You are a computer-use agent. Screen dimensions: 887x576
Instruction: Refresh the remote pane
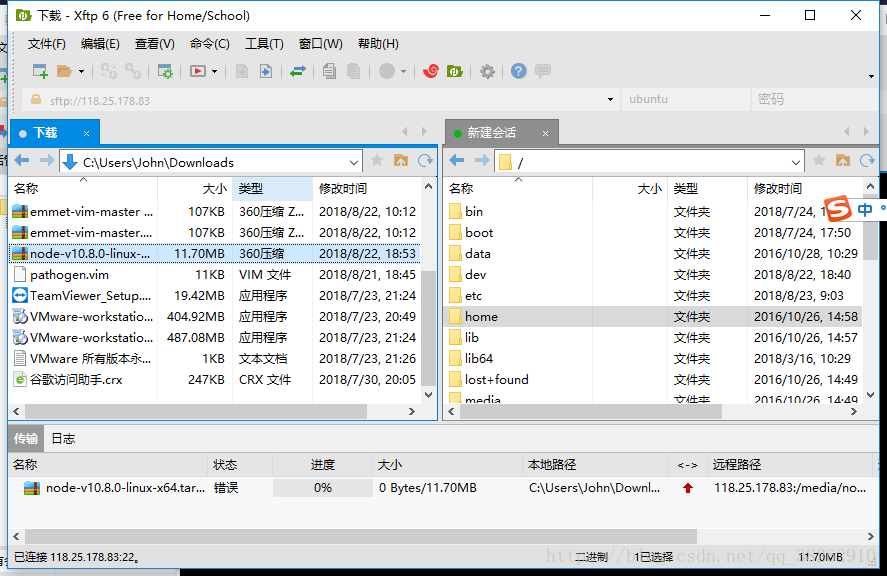click(867, 161)
